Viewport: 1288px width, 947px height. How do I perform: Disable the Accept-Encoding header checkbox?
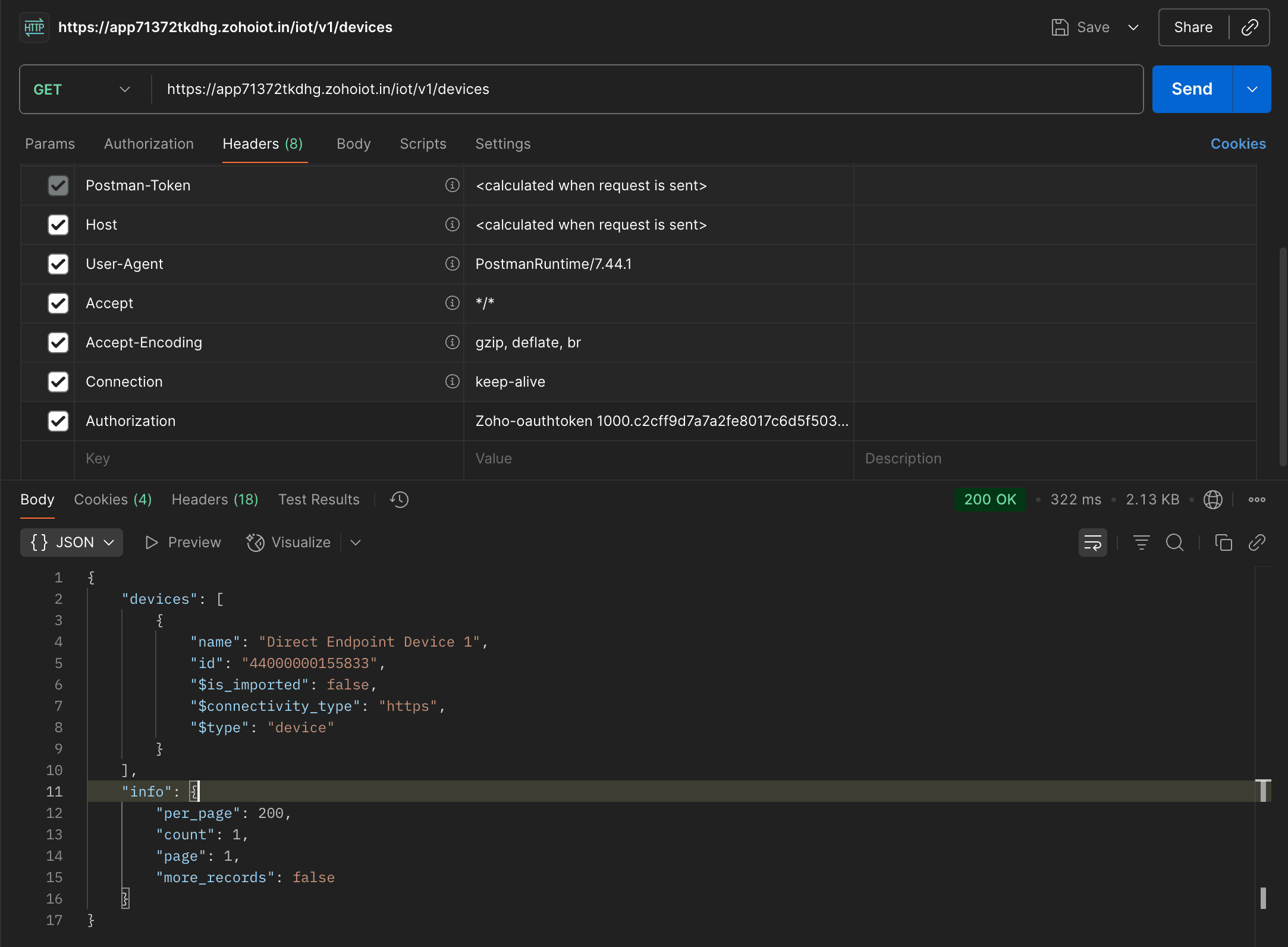[58, 343]
